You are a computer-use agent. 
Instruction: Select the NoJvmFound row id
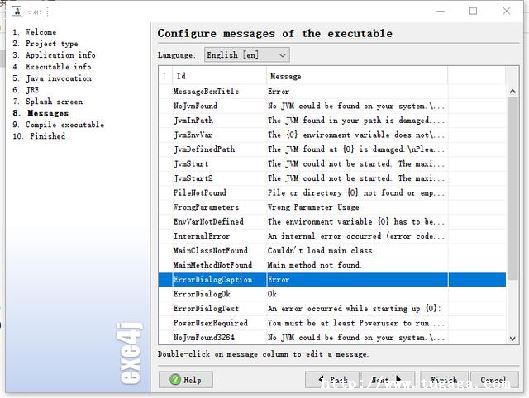(195, 106)
